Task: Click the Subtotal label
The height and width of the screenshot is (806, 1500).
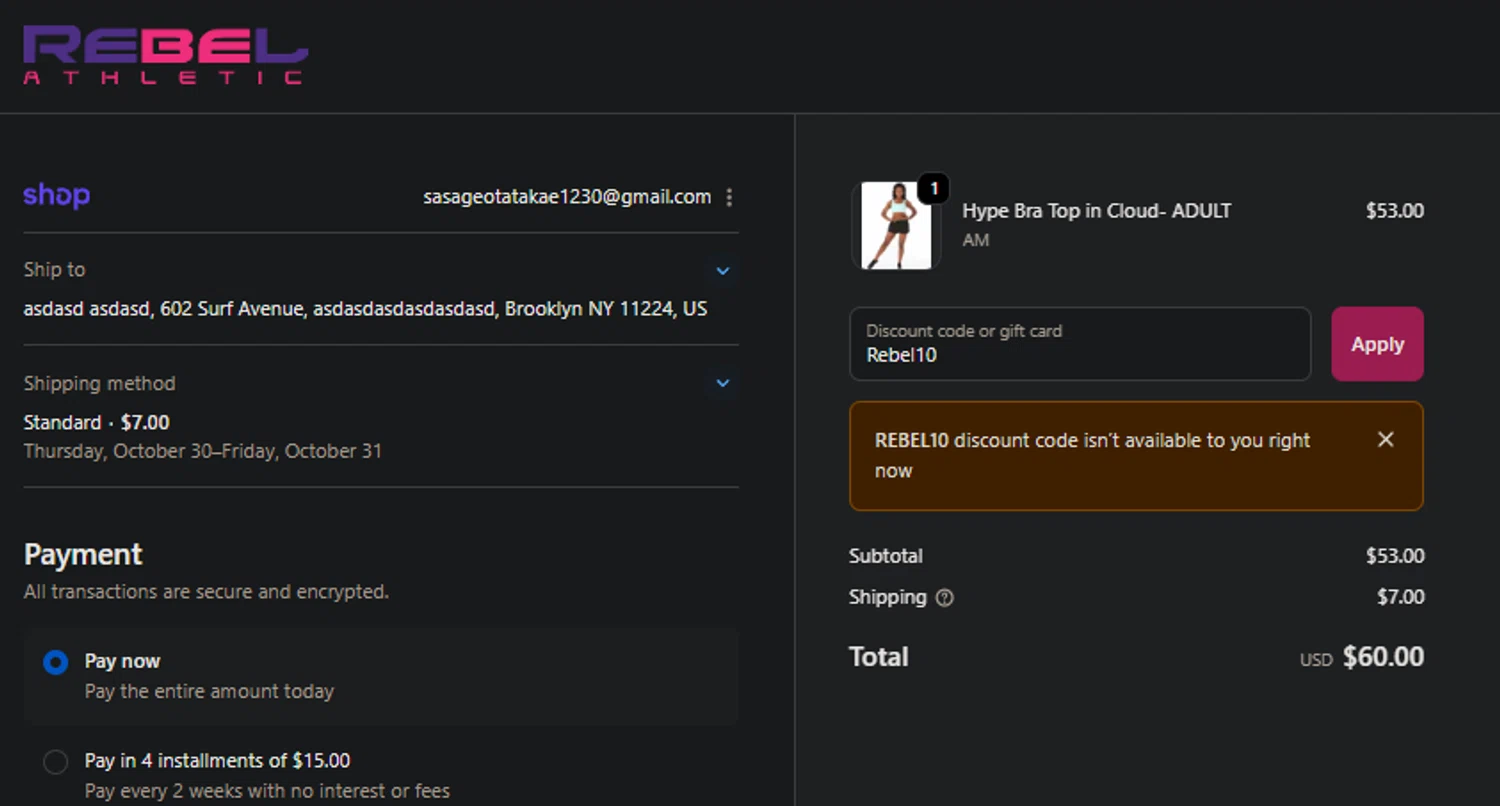Action: (886, 556)
